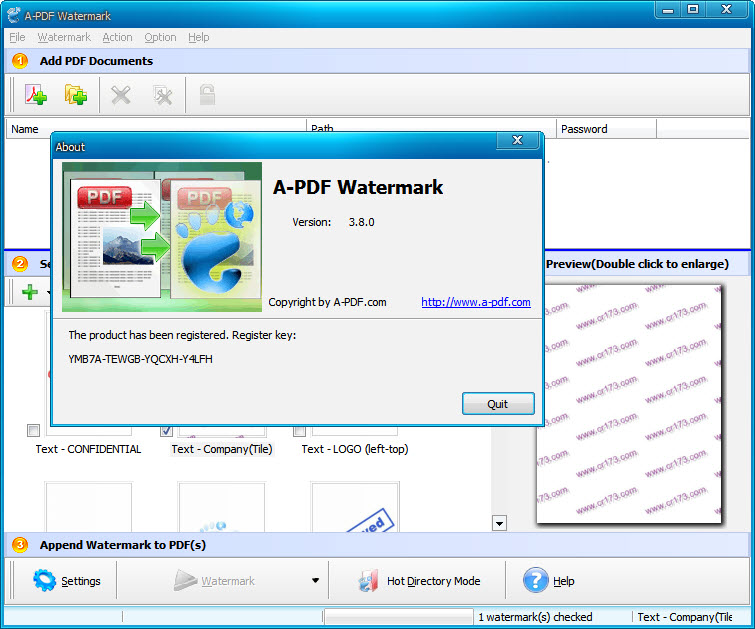Click the Watermark play button
The width and height of the screenshot is (755, 629).
point(214,581)
